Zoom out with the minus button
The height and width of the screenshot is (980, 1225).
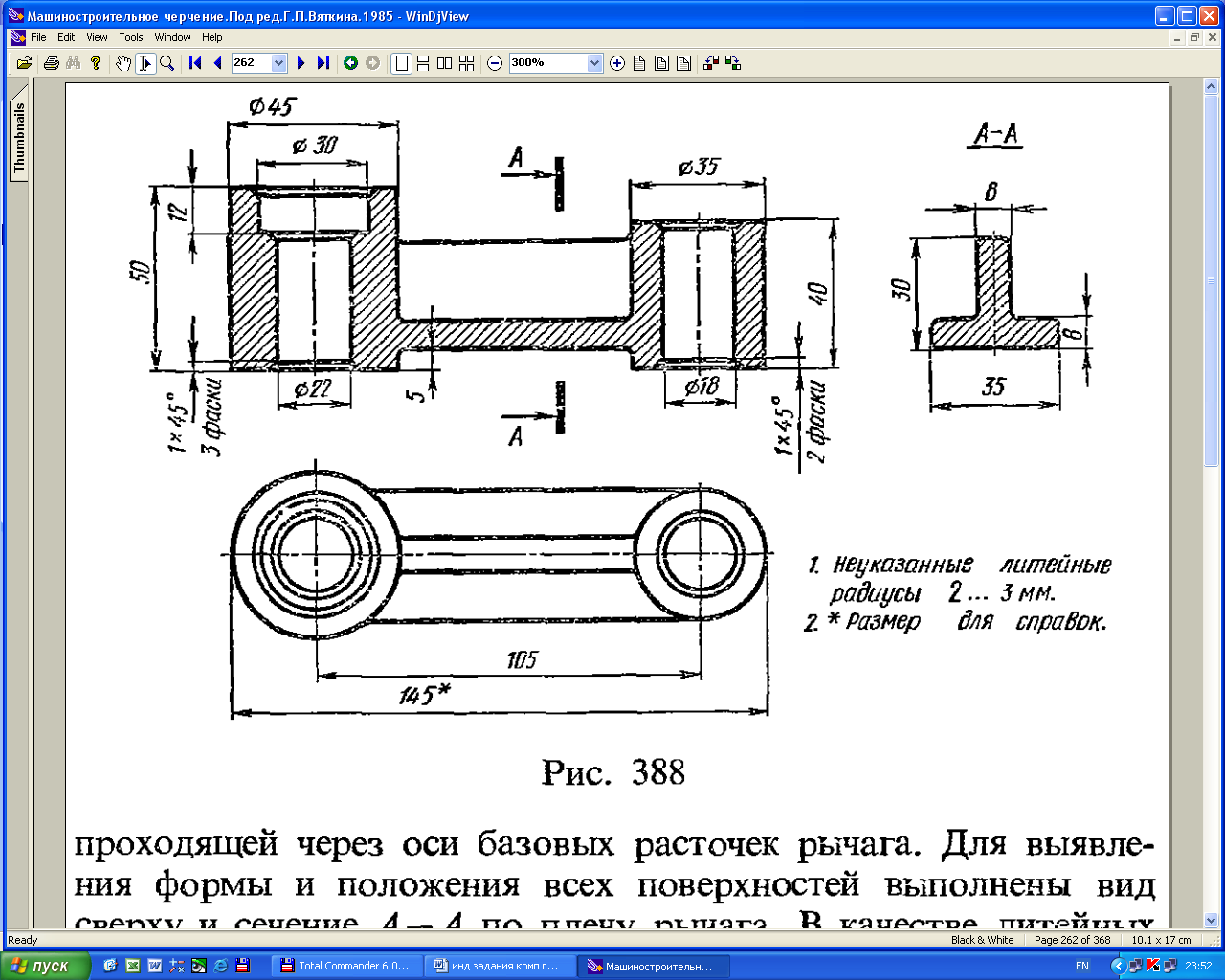coord(495,63)
